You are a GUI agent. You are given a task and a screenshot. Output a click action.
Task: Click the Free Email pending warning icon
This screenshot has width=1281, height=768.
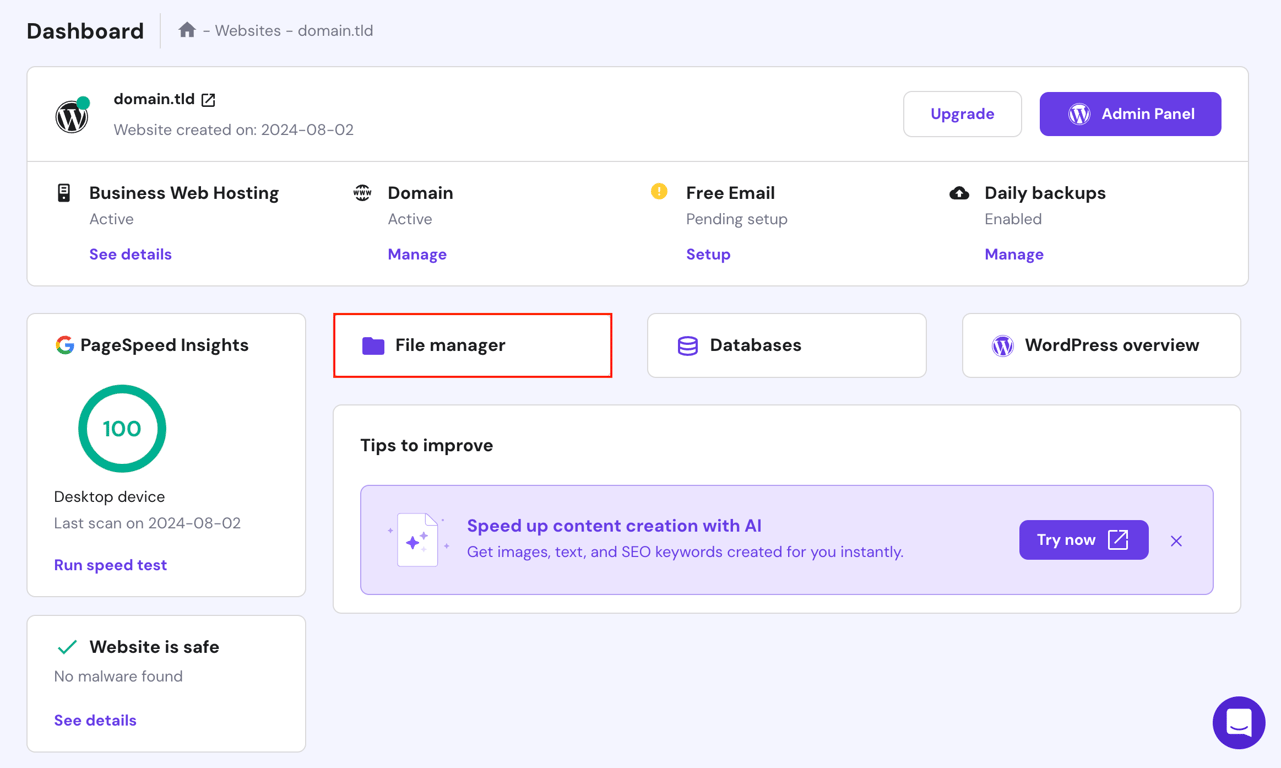pyautogui.click(x=660, y=192)
